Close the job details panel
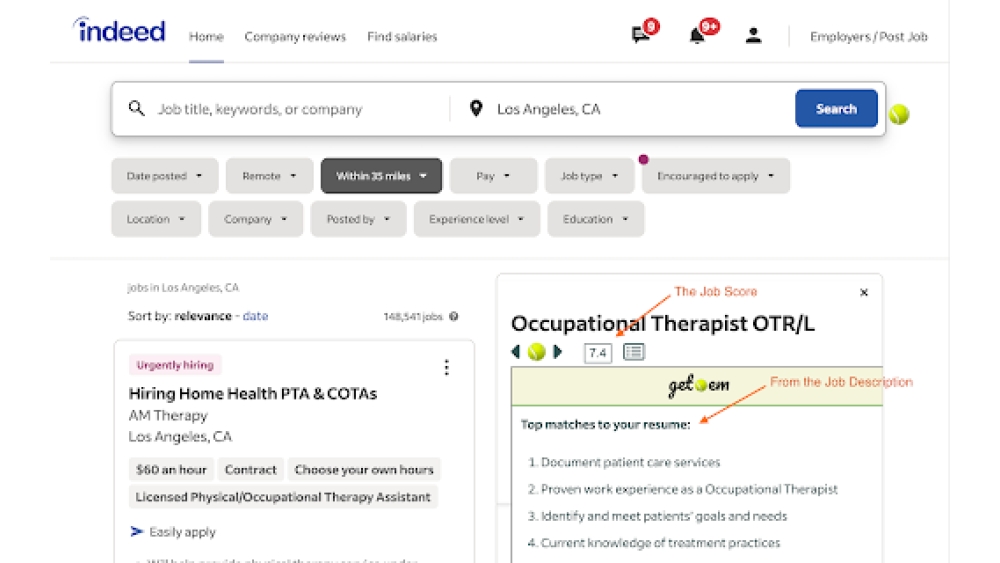The image size is (1000, 563). 864,293
